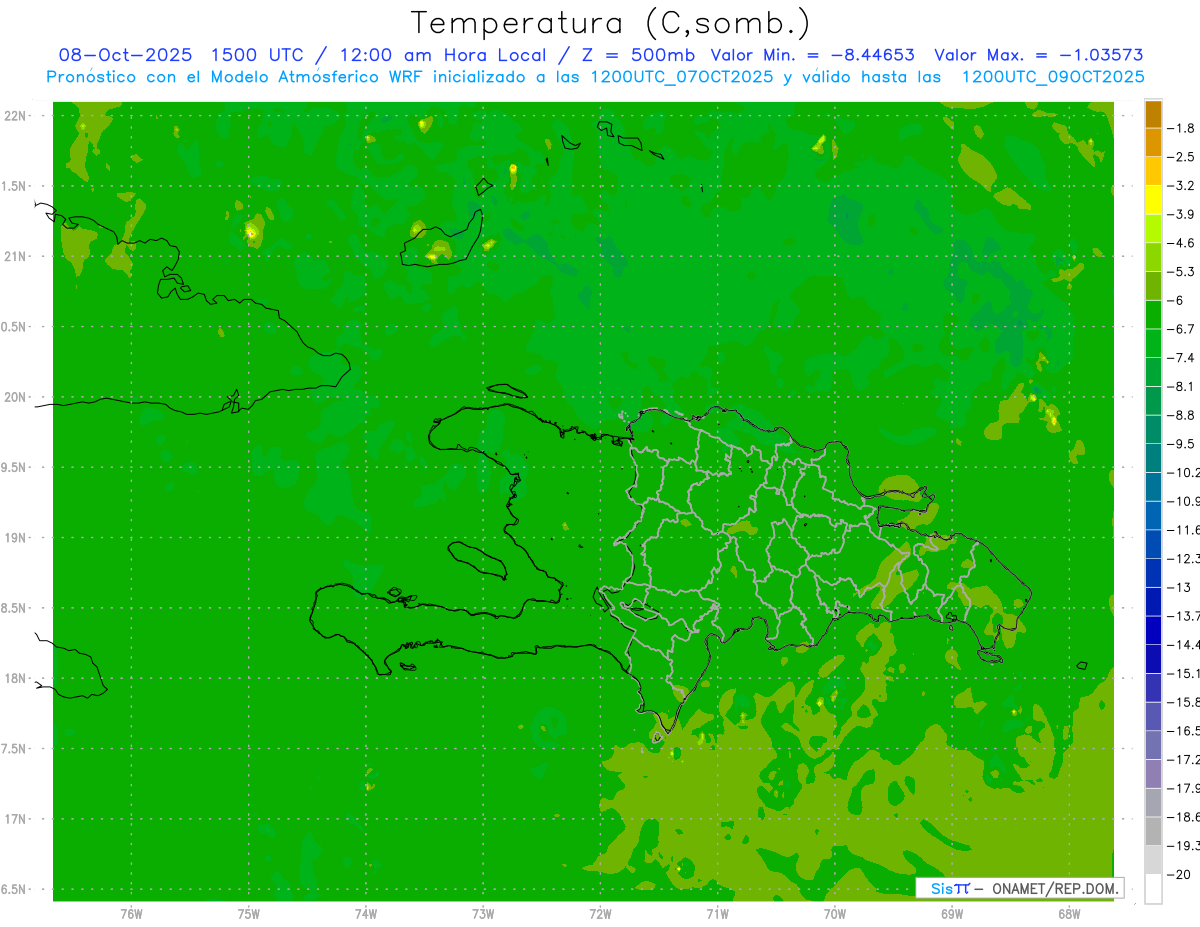Click the gray swatch between -18.6 and -19.3
The height and width of the screenshot is (927, 1200).
tap(1153, 831)
